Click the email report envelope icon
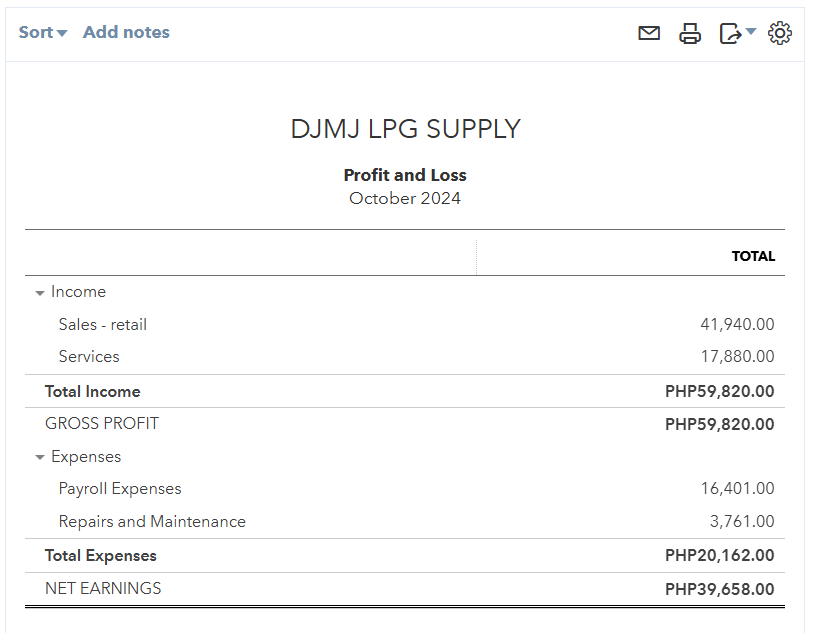This screenshot has width=827, height=633. point(649,33)
